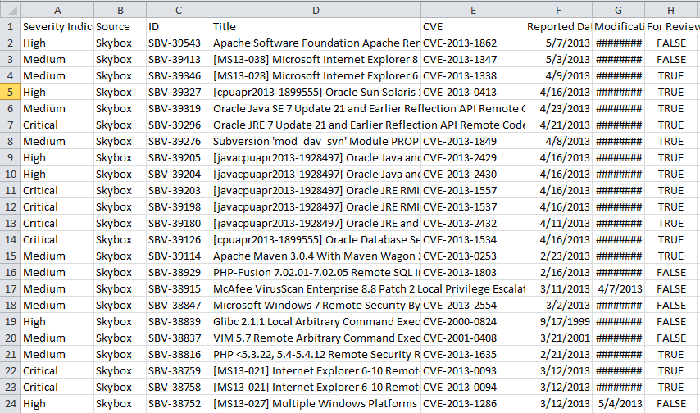Select cell CVE-2000-0824

coord(473,322)
